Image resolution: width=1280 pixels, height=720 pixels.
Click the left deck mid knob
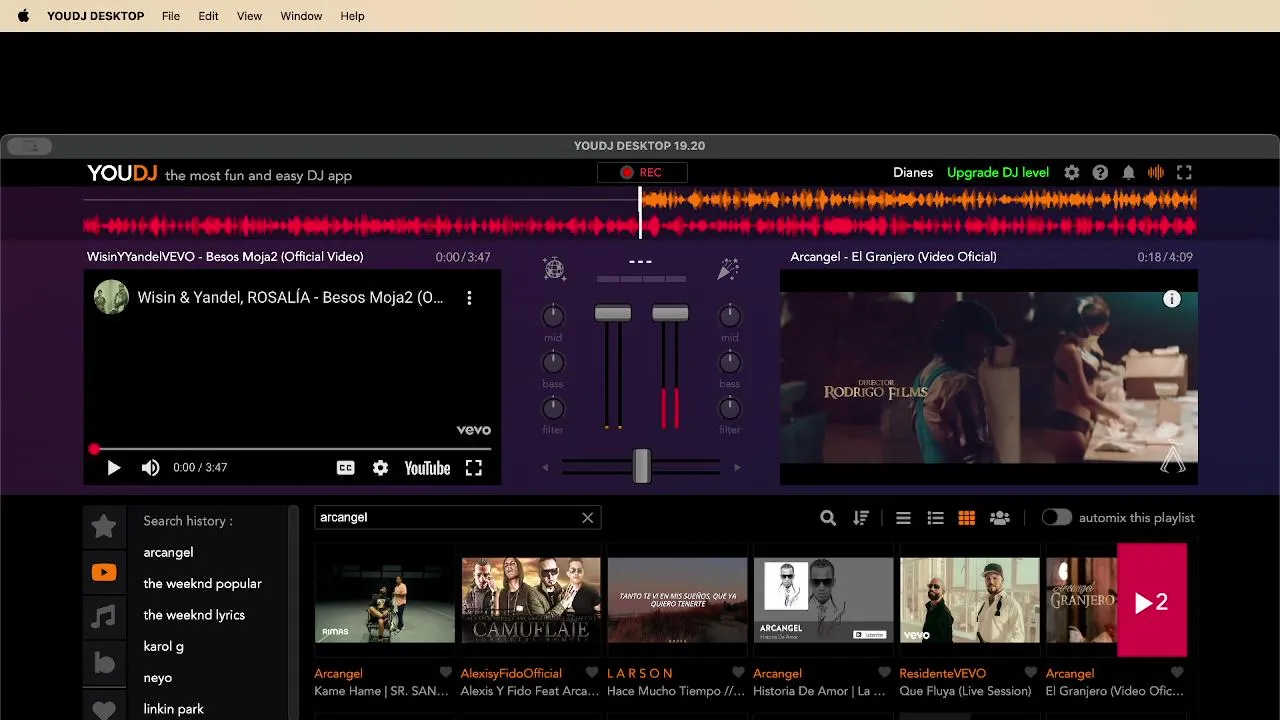(553, 316)
